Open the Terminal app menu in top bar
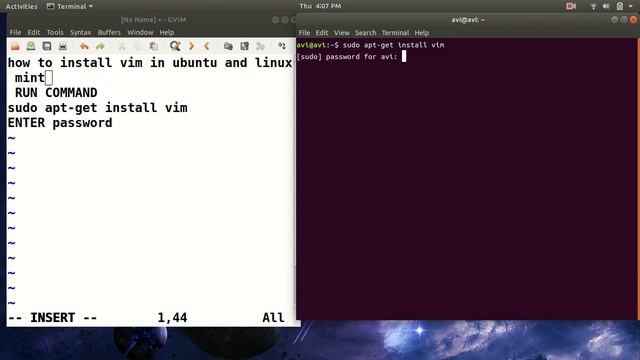640x360 pixels. [x=70, y=6]
